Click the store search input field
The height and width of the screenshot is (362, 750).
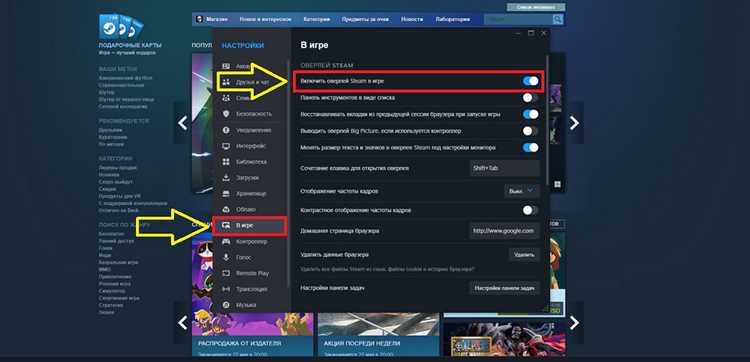pyautogui.click(x=518, y=19)
